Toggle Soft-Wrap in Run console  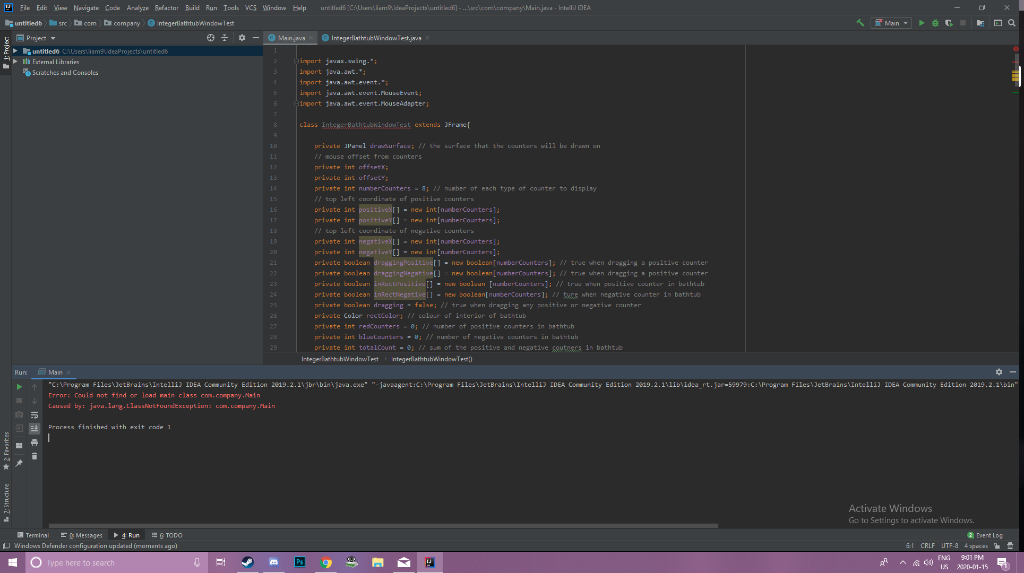click(35, 415)
